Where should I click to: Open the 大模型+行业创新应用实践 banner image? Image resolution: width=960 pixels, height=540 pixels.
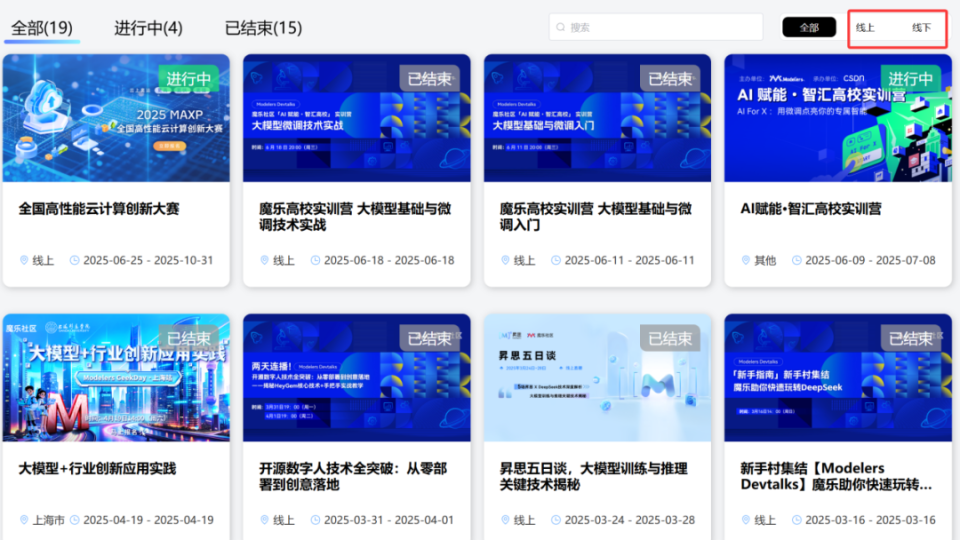point(116,377)
